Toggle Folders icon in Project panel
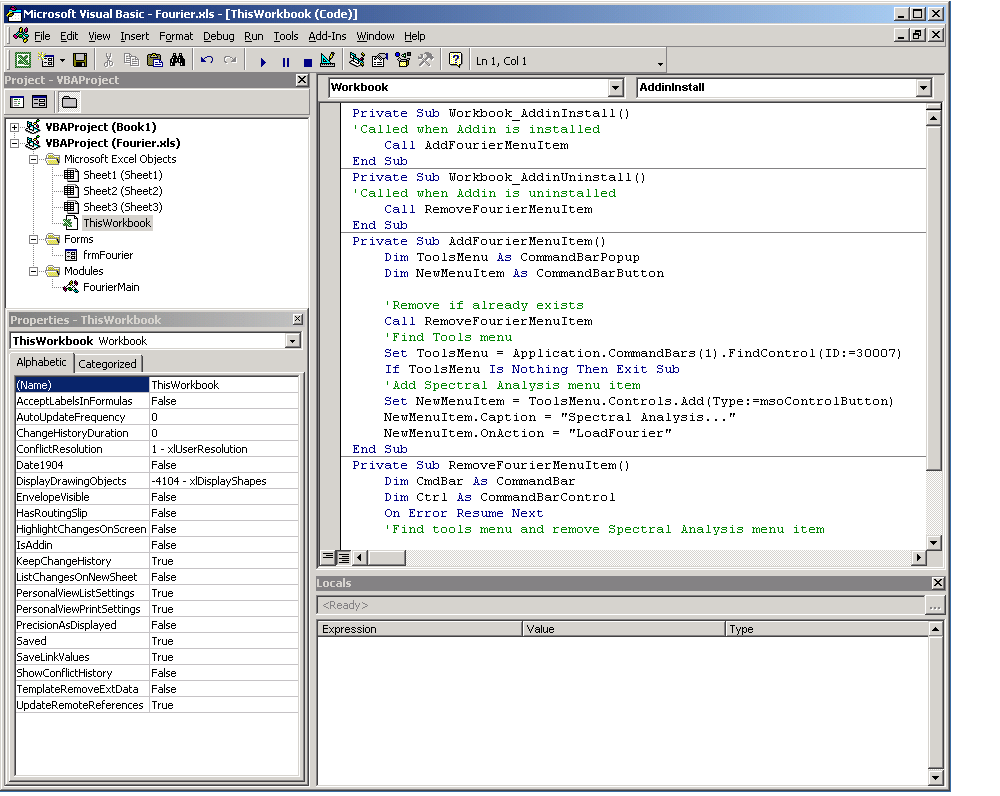The width and height of the screenshot is (1000, 796). [69, 102]
